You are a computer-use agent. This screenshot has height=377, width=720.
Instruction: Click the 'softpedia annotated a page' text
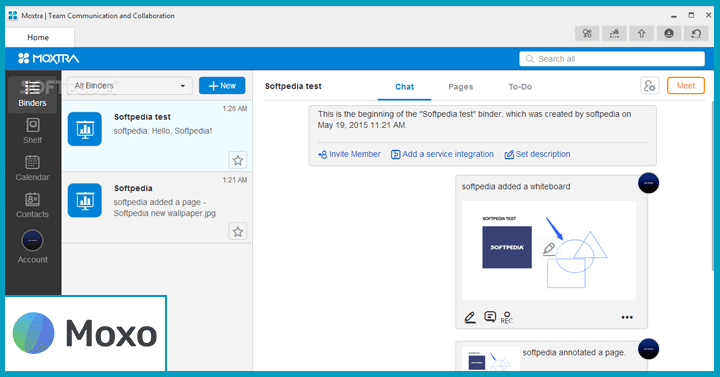(574, 353)
